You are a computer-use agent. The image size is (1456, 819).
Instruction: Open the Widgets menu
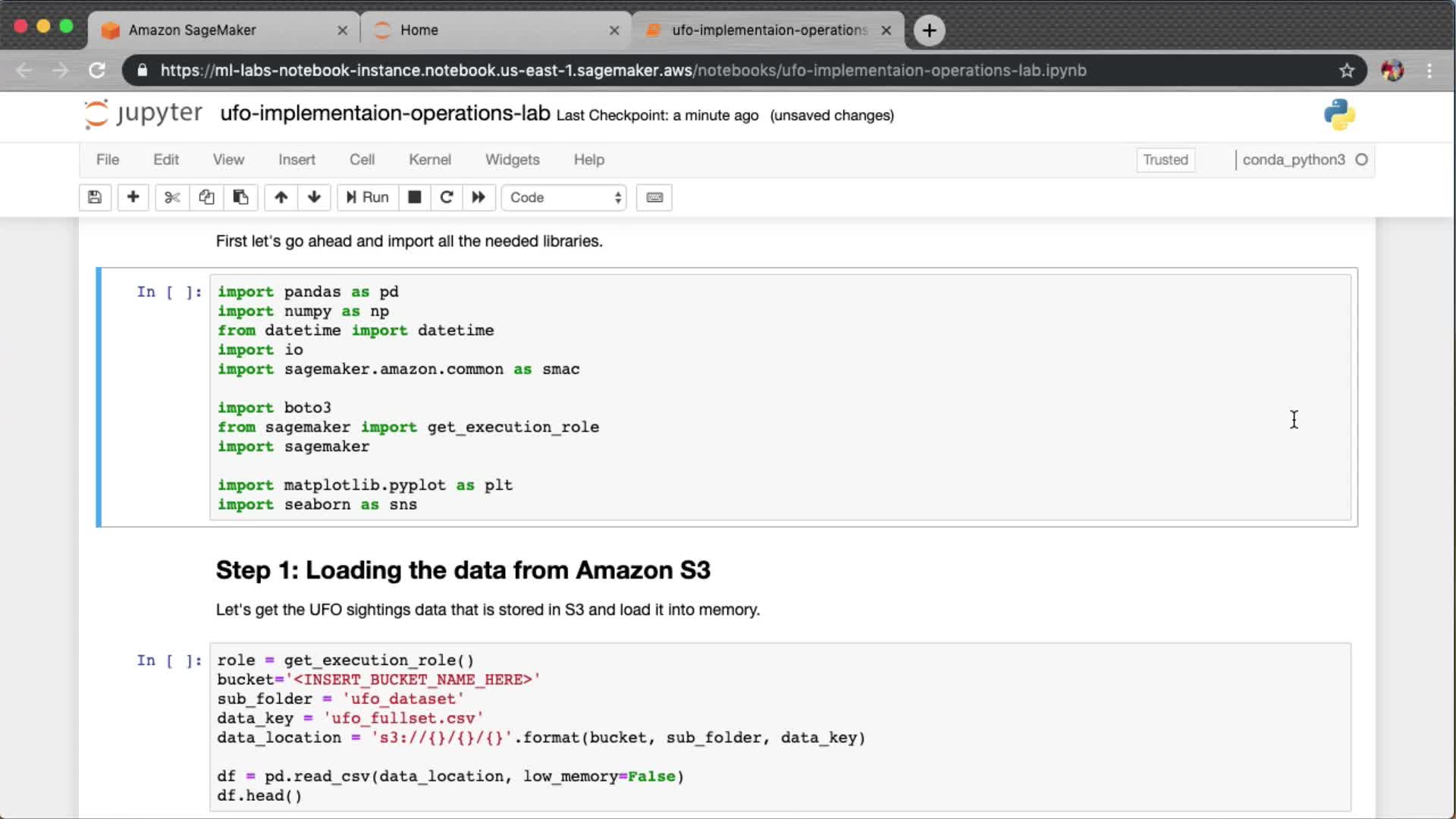(512, 160)
